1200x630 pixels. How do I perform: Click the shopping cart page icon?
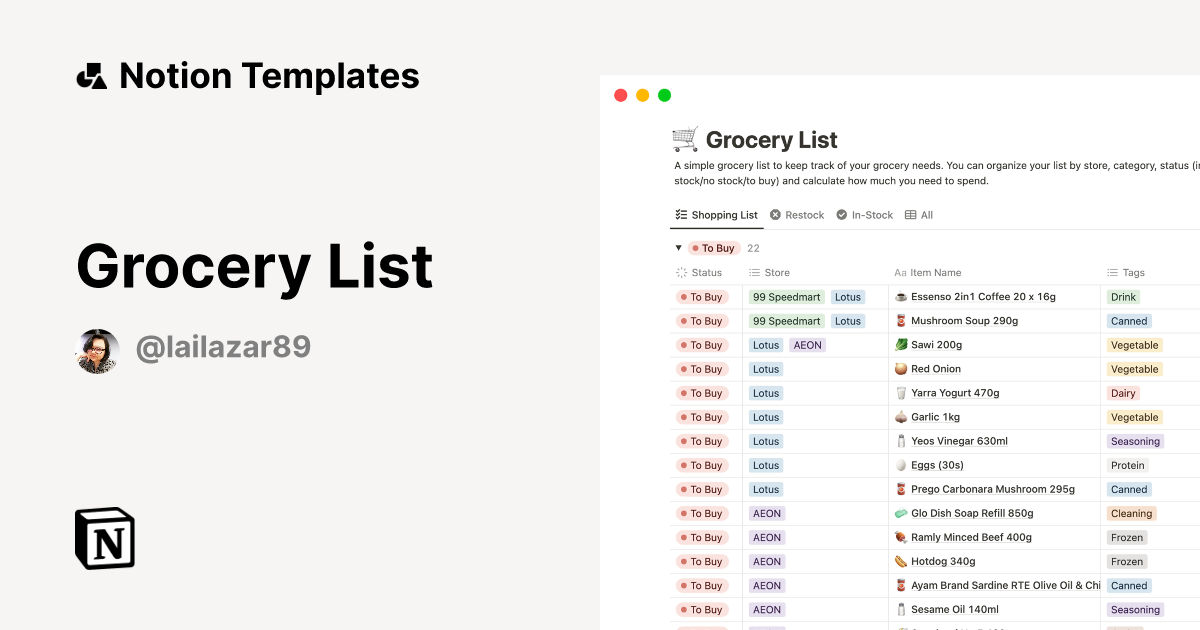click(x=685, y=139)
